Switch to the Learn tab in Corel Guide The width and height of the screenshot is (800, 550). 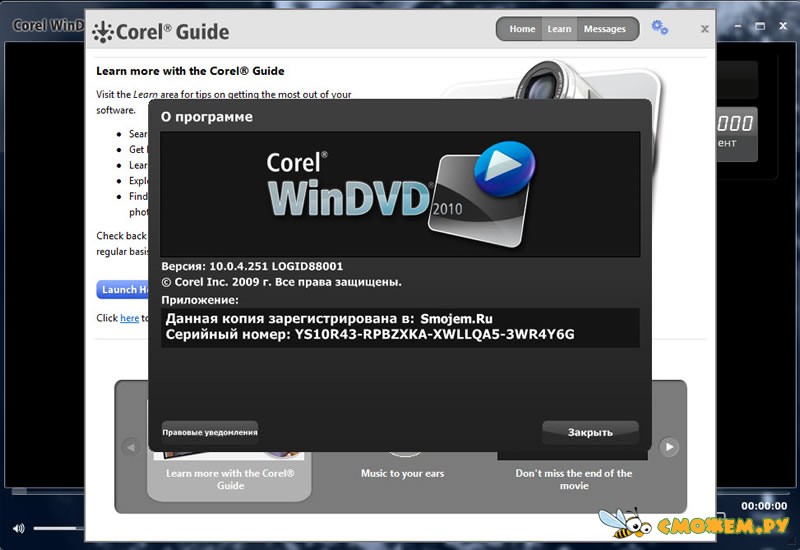pyautogui.click(x=559, y=29)
